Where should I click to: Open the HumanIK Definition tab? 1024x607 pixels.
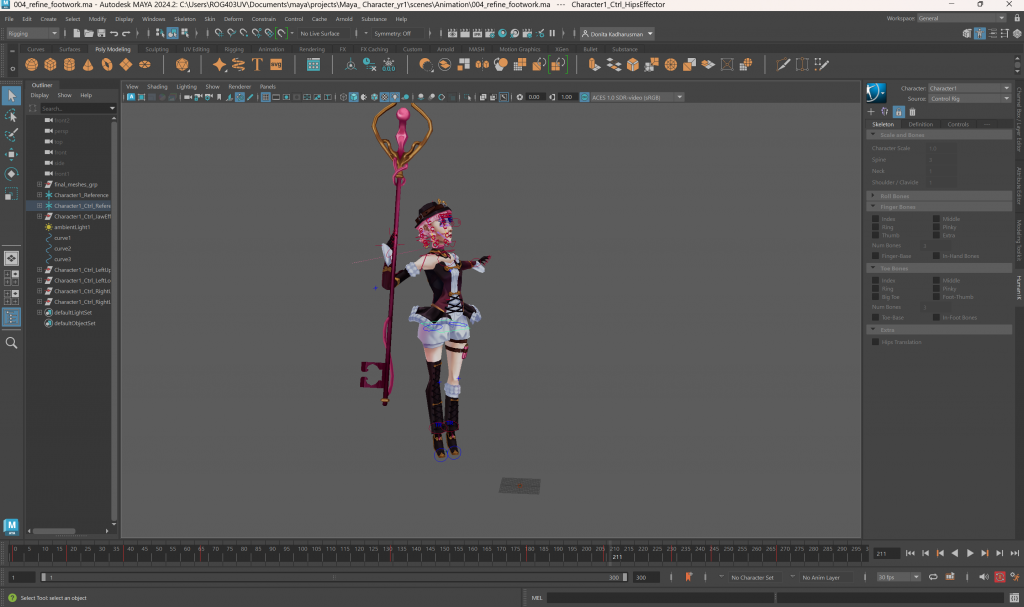920,124
